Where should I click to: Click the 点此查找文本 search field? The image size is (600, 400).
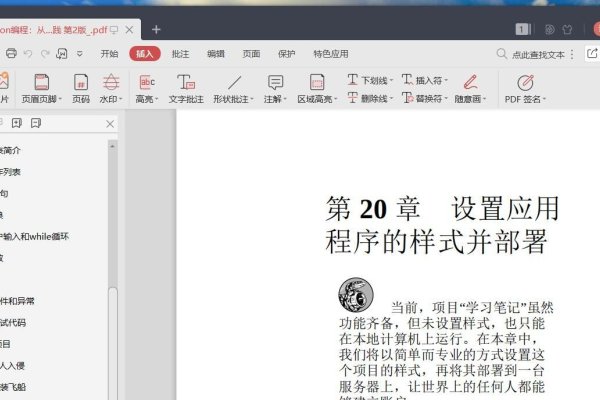click(x=538, y=55)
